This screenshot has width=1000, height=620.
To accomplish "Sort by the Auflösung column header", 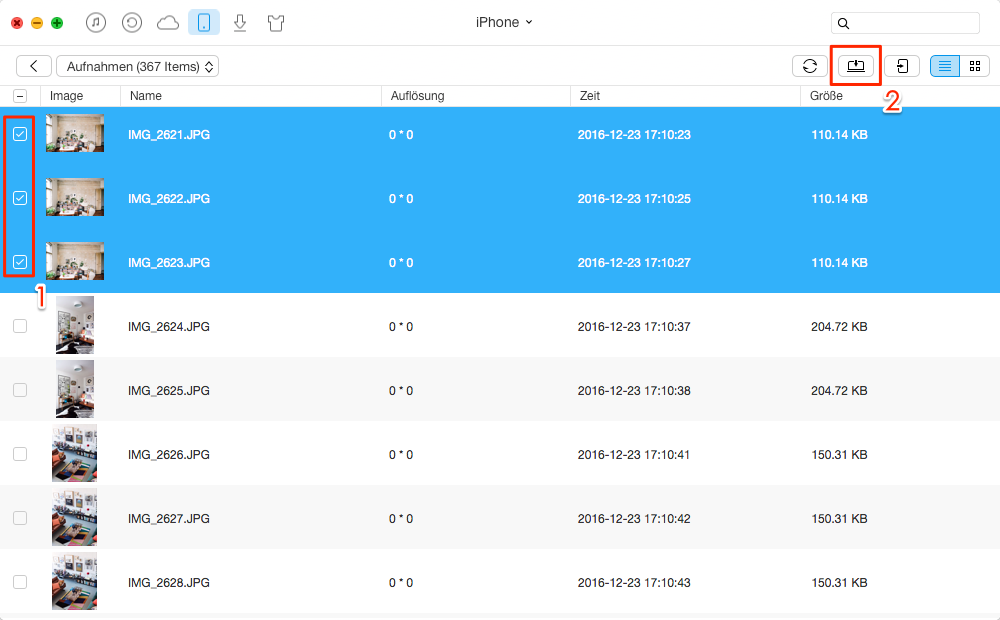I will pos(417,96).
